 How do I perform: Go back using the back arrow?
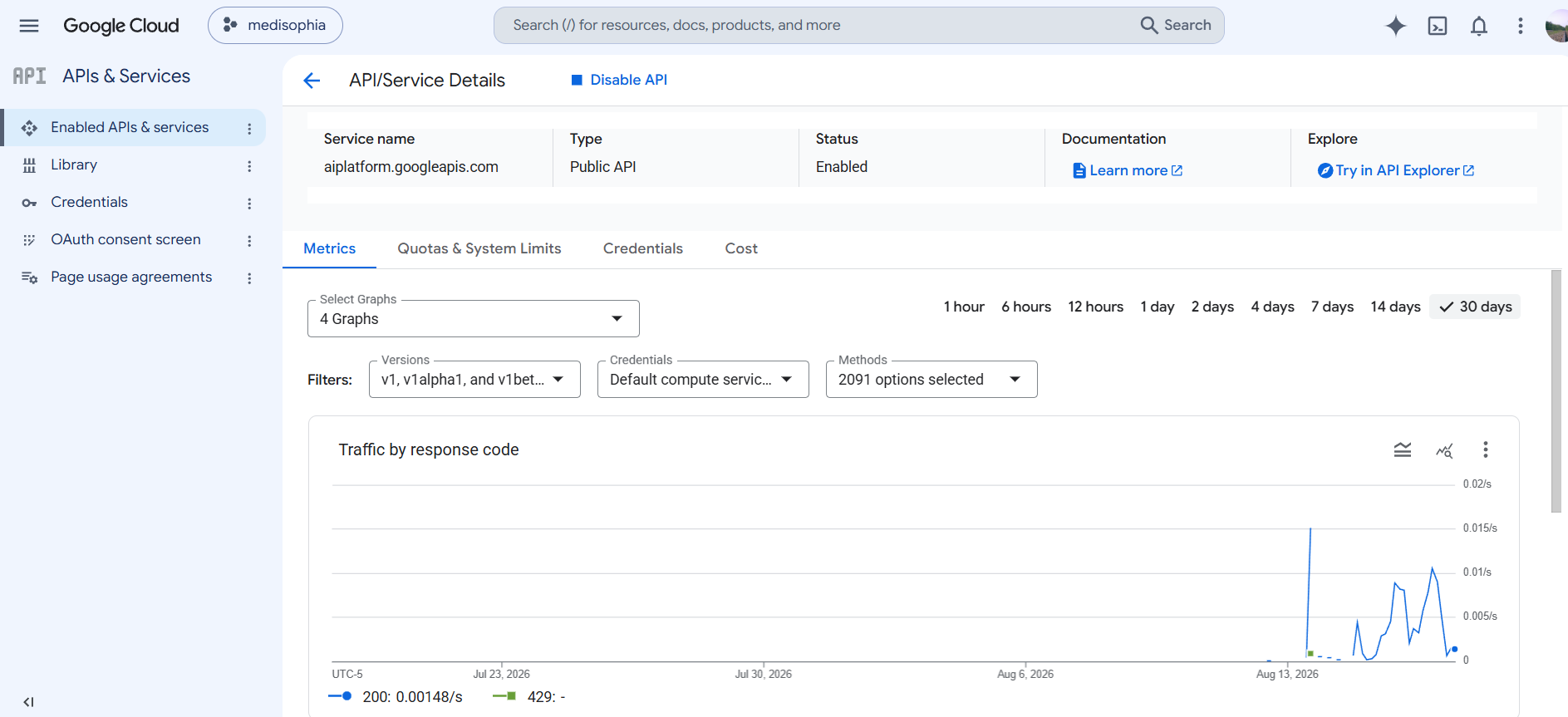pyautogui.click(x=312, y=80)
